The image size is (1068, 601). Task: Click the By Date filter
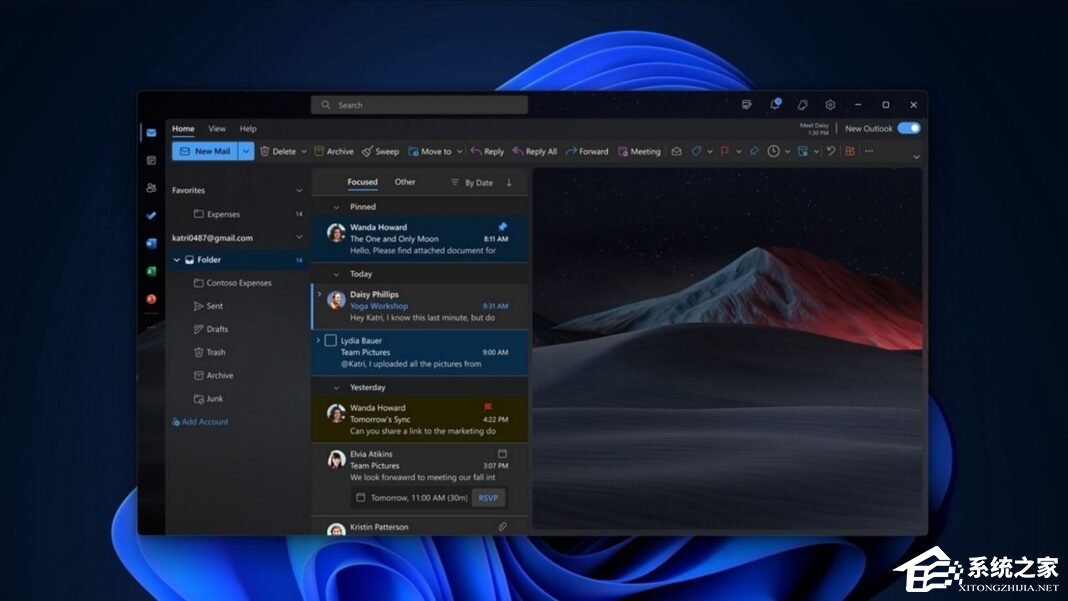(x=472, y=183)
